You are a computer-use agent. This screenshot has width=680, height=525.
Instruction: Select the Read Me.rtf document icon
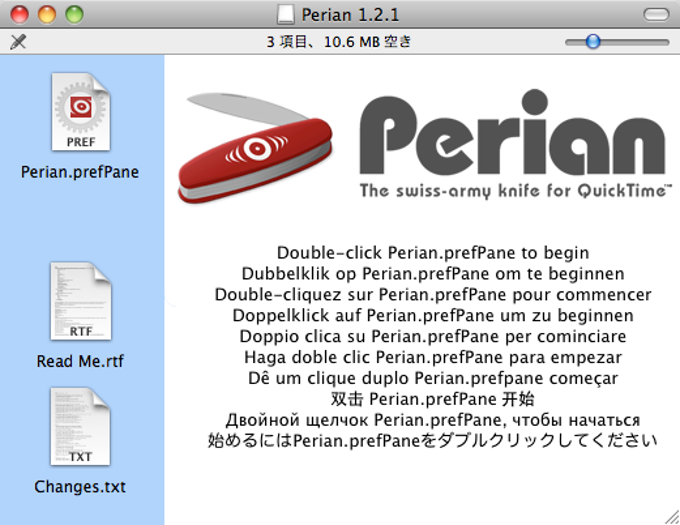[81, 301]
